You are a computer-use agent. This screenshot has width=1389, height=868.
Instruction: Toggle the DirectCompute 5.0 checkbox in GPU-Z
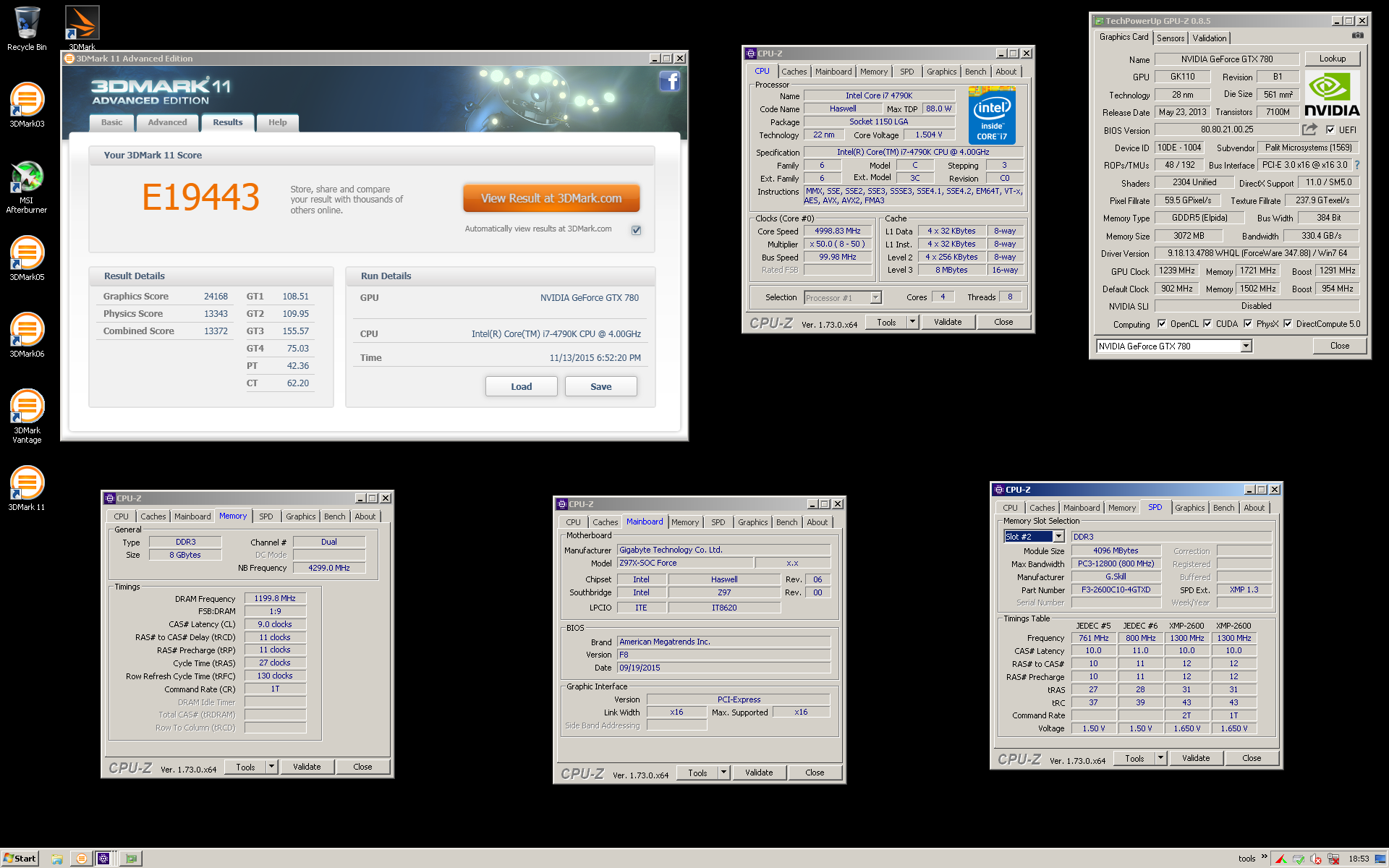point(1288,324)
